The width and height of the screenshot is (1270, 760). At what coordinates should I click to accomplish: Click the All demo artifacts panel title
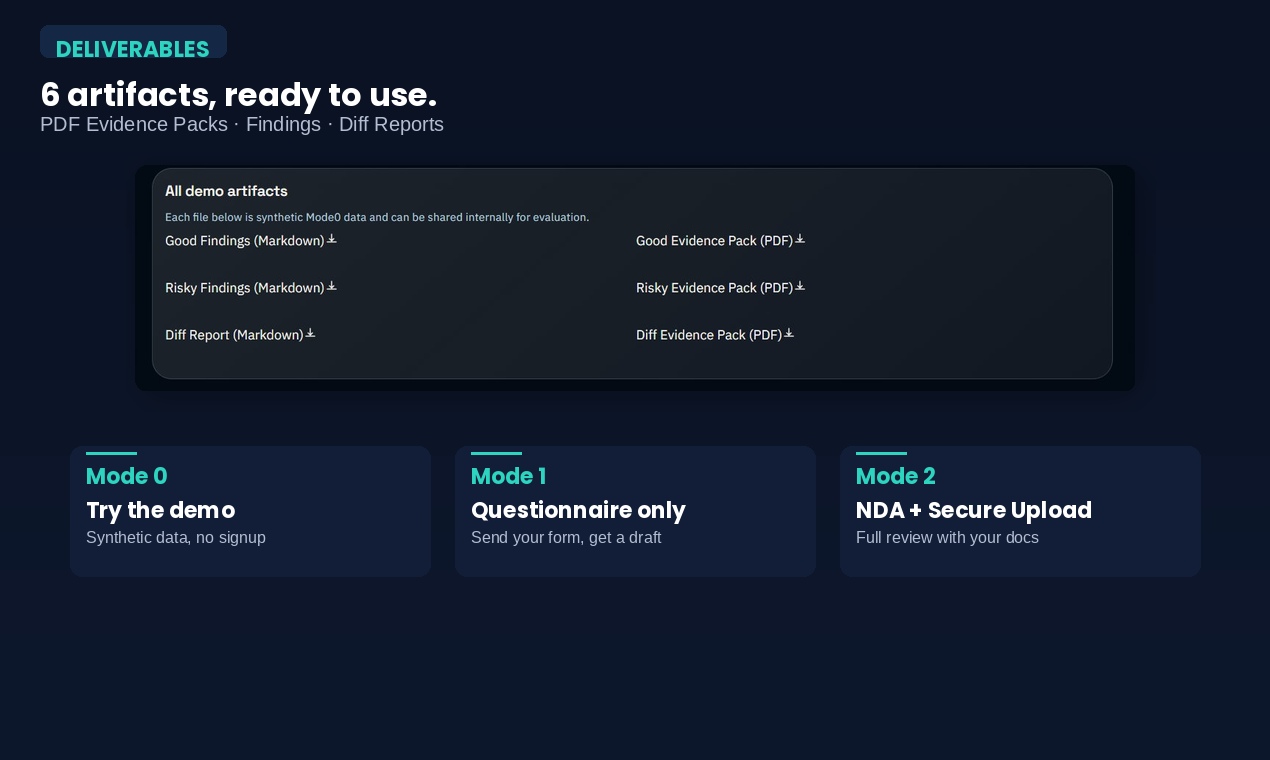click(x=226, y=191)
